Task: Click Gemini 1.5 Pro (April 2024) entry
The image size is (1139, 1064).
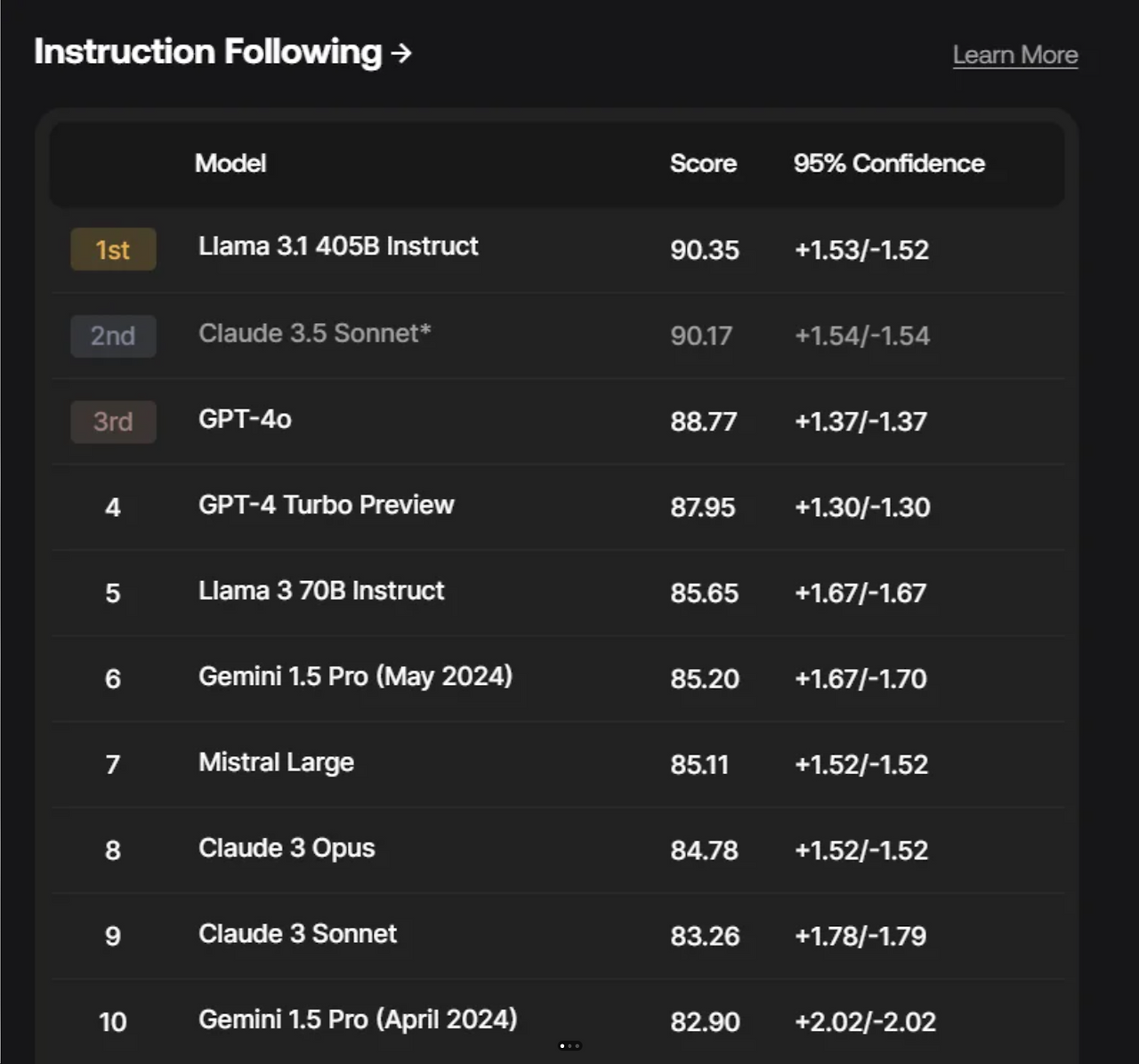Action: point(358,1020)
